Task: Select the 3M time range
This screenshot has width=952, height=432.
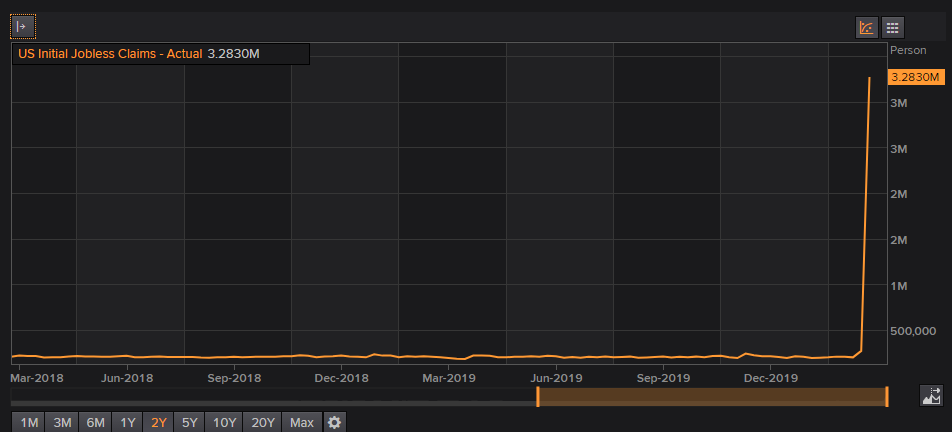Action: pos(62,422)
